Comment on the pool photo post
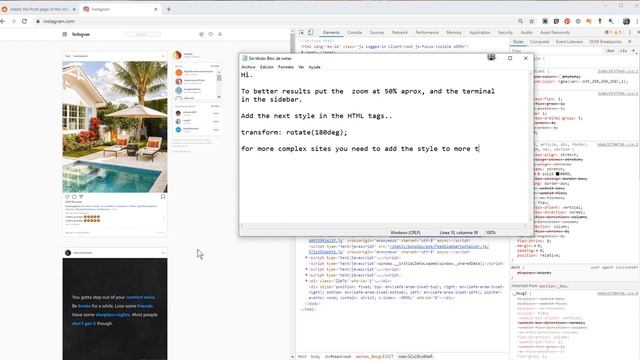 pos(74,197)
